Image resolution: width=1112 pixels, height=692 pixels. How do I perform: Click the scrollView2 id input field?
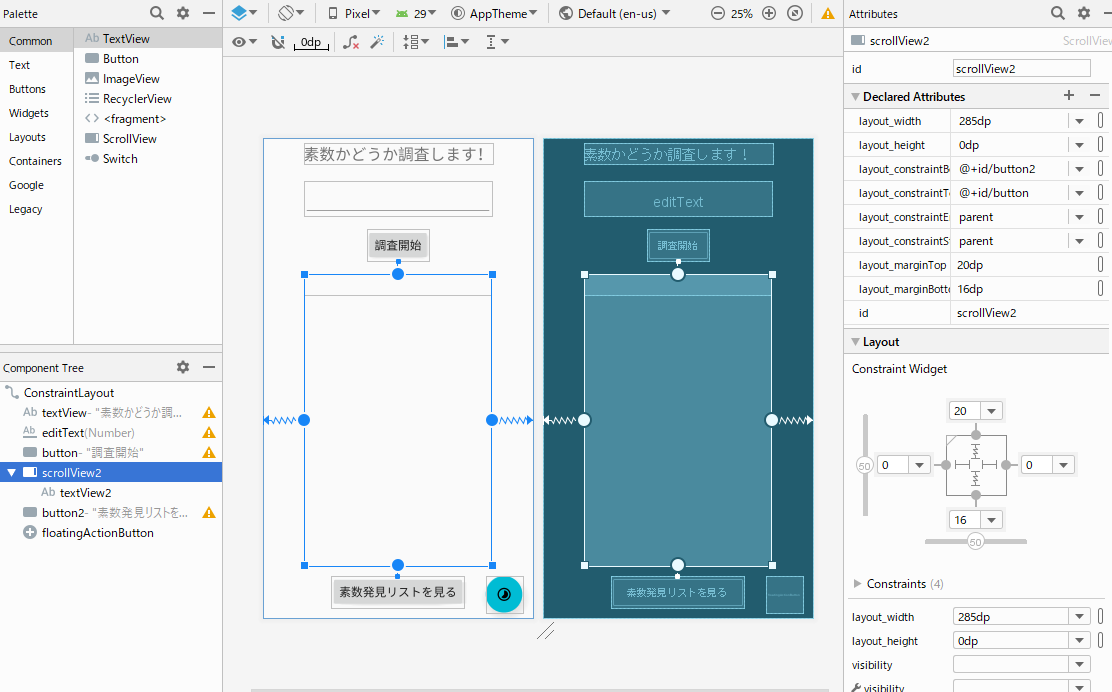(x=1021, y=69)
